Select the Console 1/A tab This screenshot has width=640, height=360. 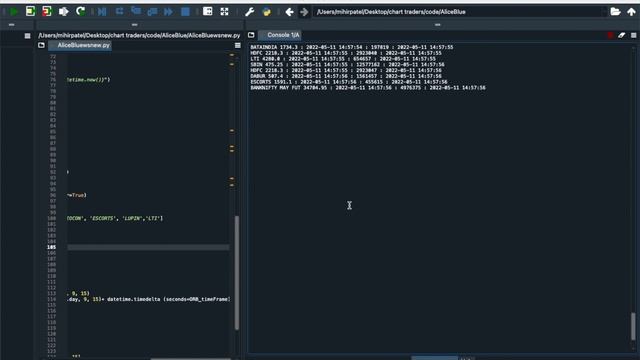280,35
